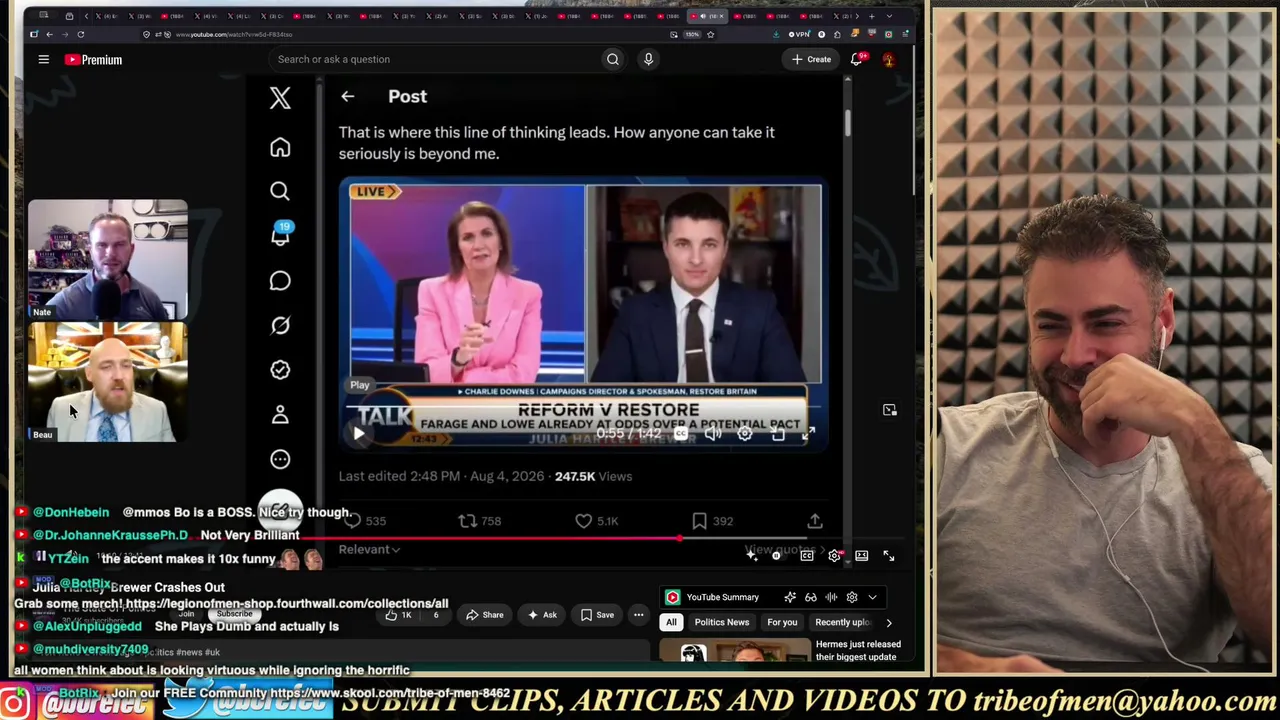The width and height of the screenshot is (1280, 720).
Task: Open the miniplayer icon beside the video
Action: tap(890, 410)
